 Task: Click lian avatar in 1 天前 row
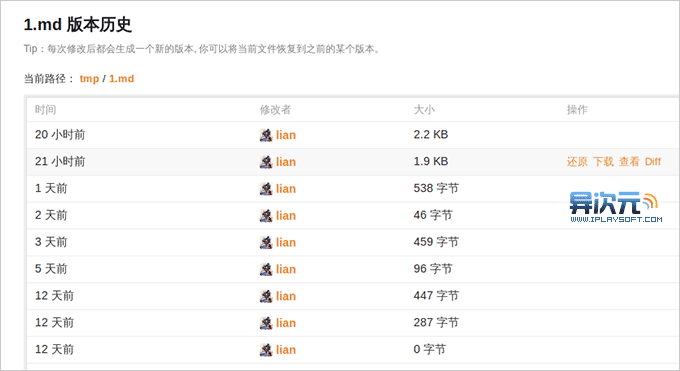pos(266,189)
